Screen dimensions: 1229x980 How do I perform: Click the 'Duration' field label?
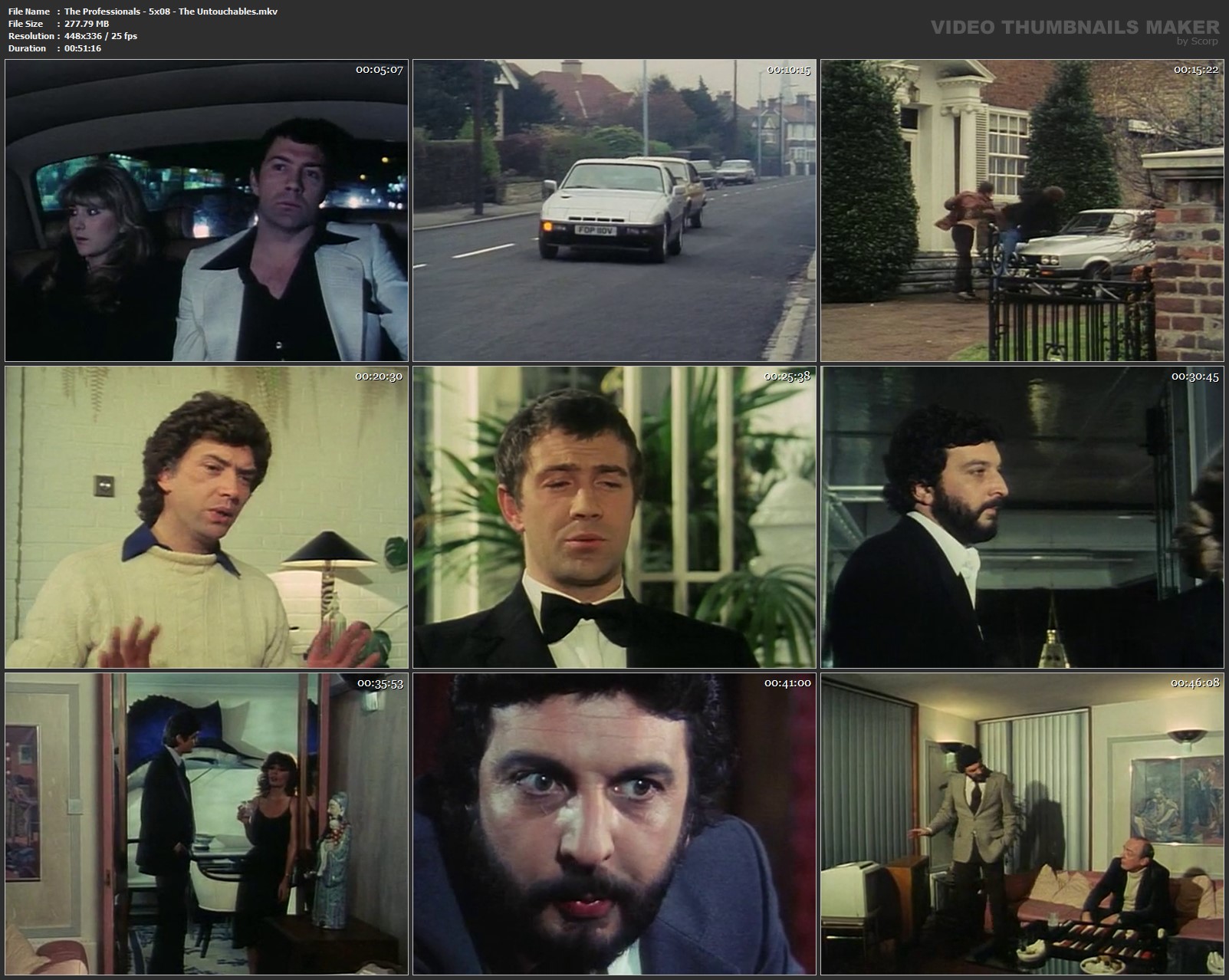28,48
